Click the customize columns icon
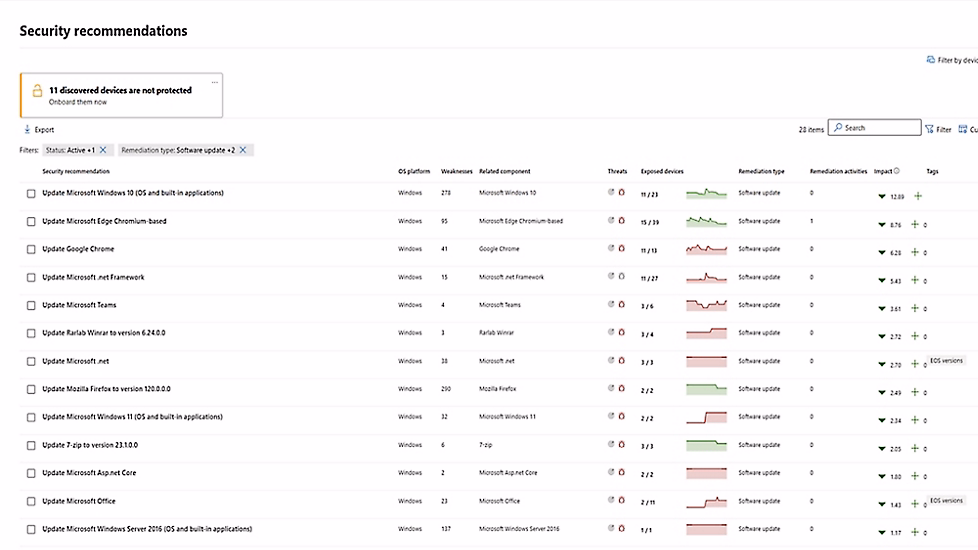The width and height of the screenshot is (978, 550). pos(963,129)
